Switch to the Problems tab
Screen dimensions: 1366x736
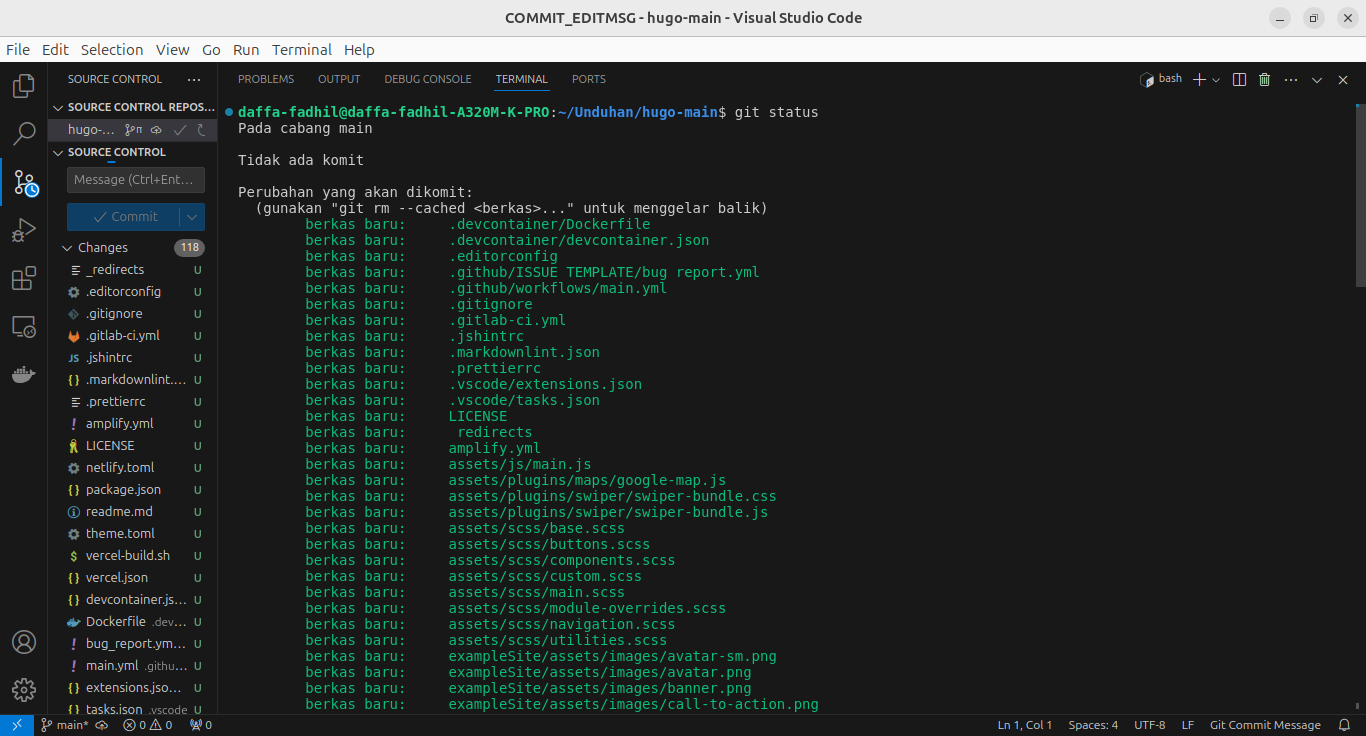[266, 79]
